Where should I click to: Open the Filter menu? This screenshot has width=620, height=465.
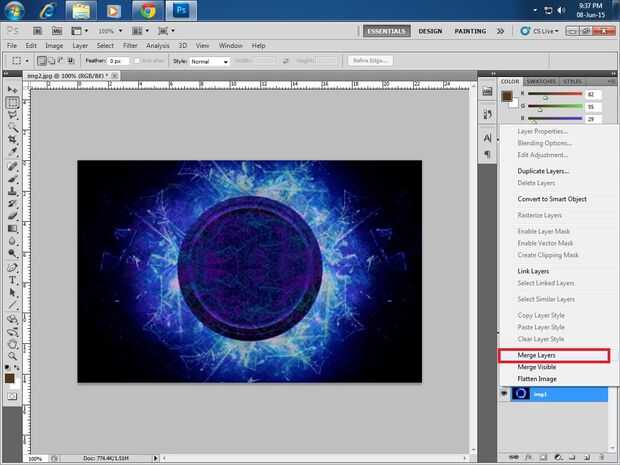click(129, 46)
